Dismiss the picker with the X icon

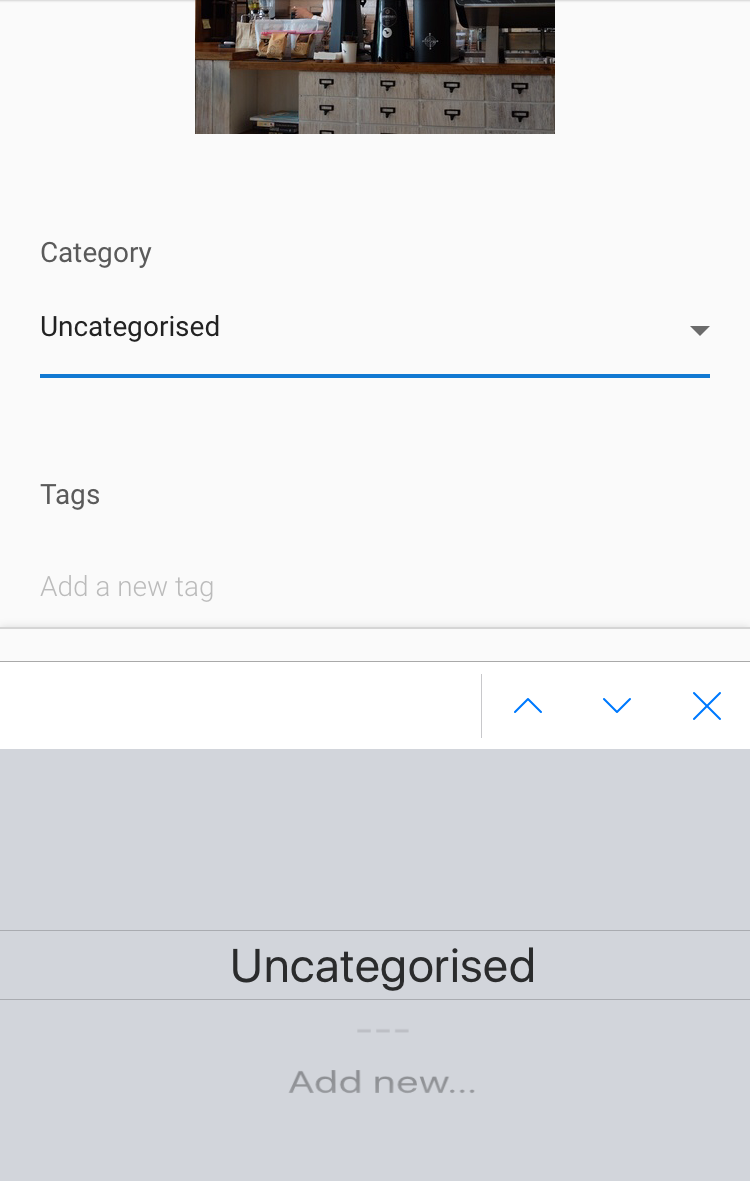[706, 706]
